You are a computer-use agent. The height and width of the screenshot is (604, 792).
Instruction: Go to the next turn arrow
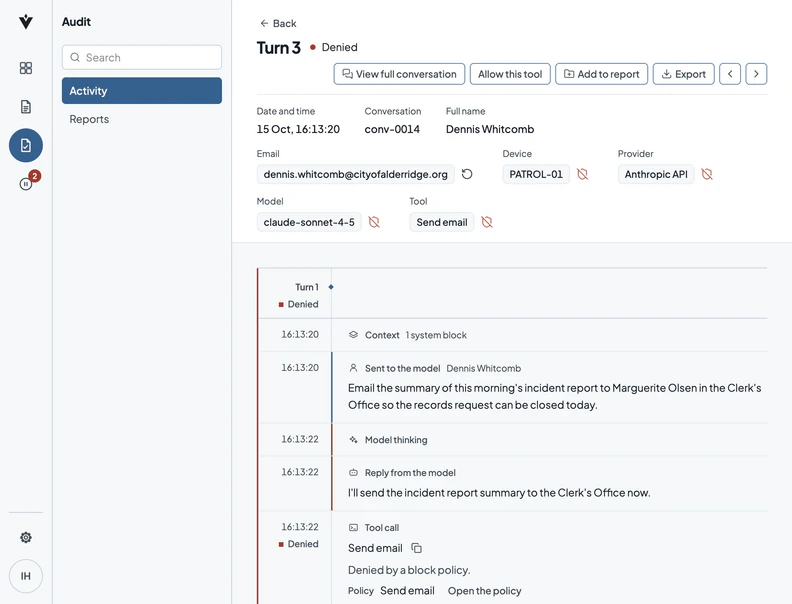click(x=756, y=74)
